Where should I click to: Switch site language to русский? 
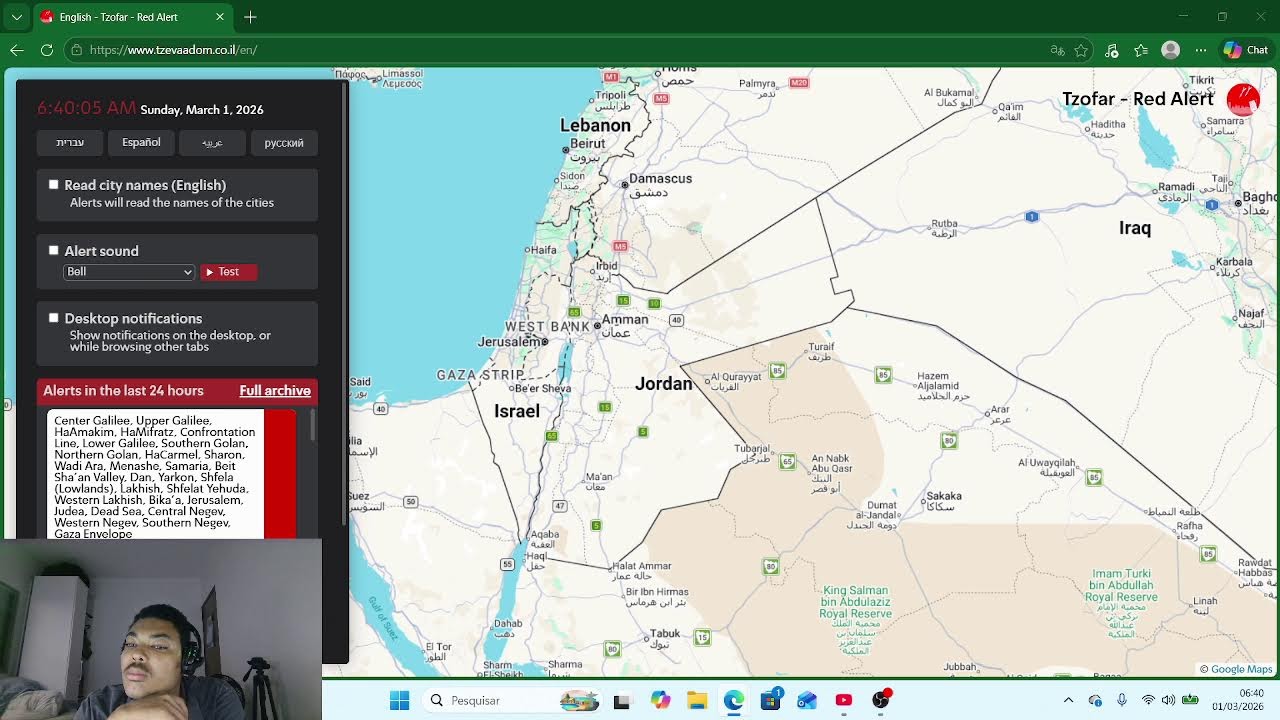coord(284,143)
